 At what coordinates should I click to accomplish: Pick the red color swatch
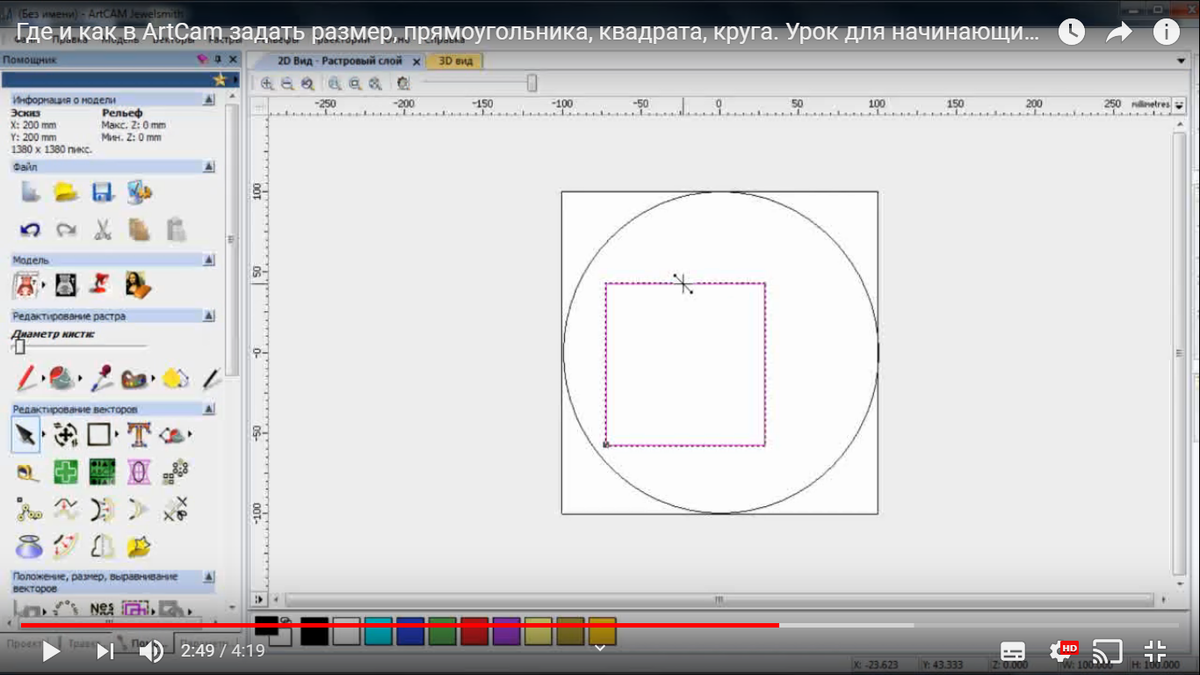474,631
